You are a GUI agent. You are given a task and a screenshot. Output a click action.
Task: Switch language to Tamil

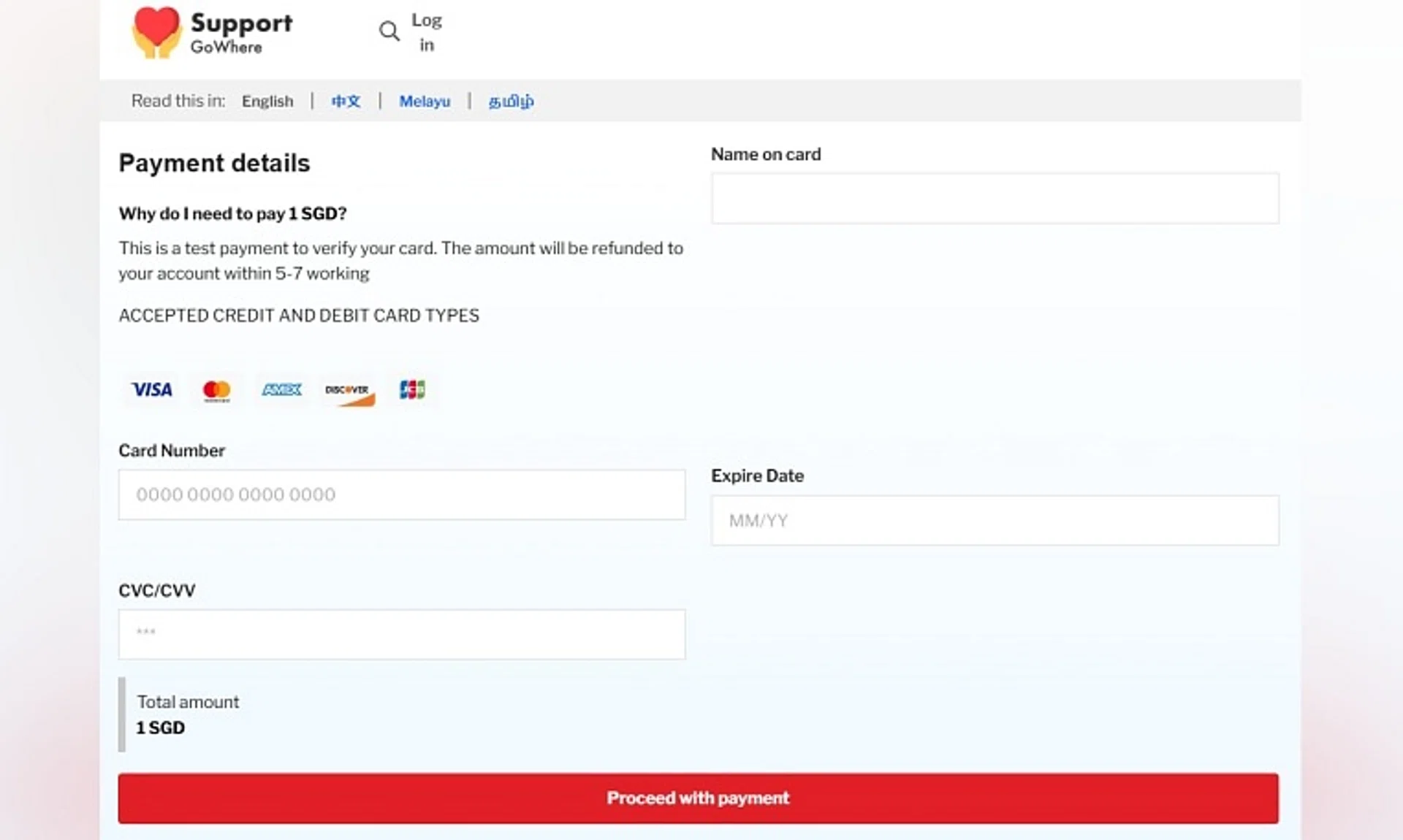point(511,102)
